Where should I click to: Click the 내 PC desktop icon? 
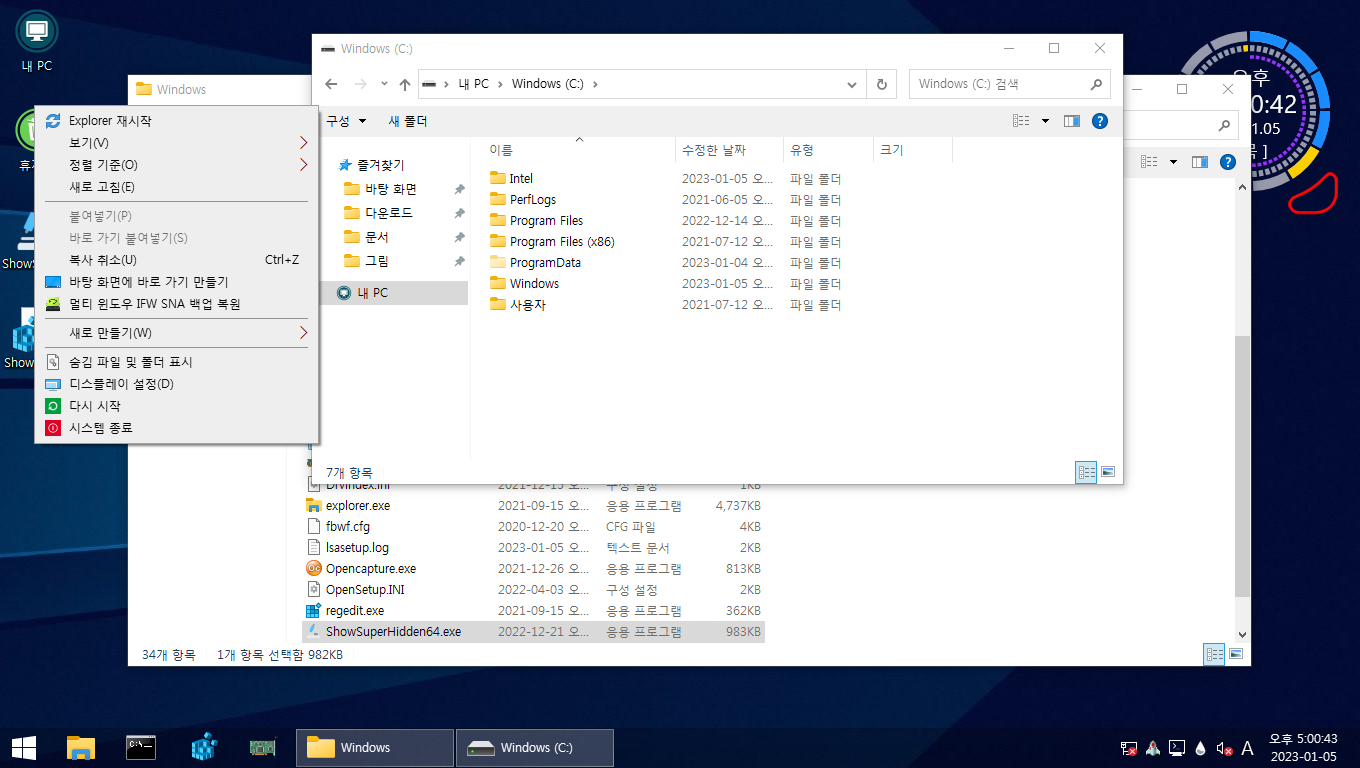(x=37, y=42)
